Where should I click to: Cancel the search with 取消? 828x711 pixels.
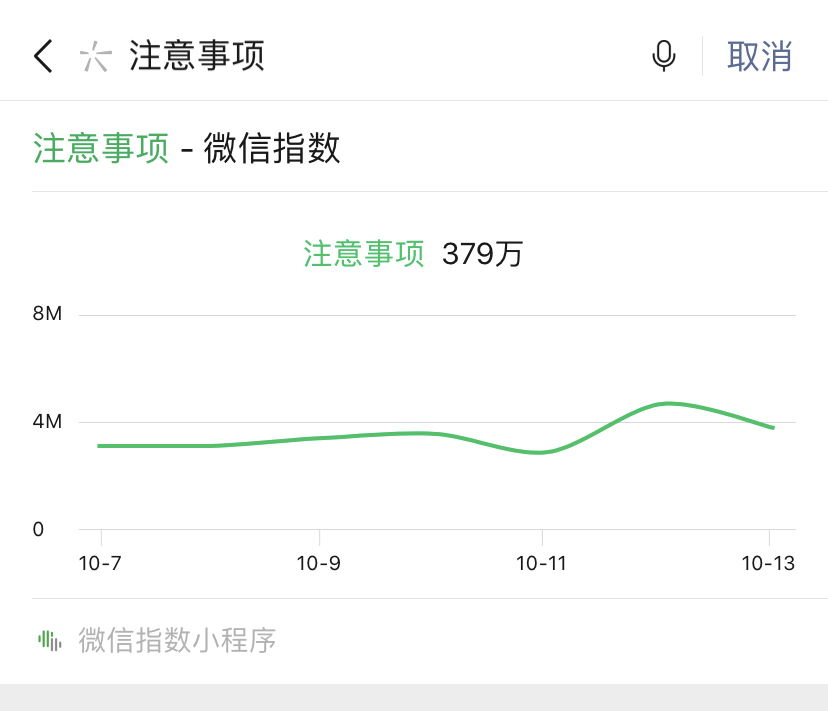pos(759,56)
